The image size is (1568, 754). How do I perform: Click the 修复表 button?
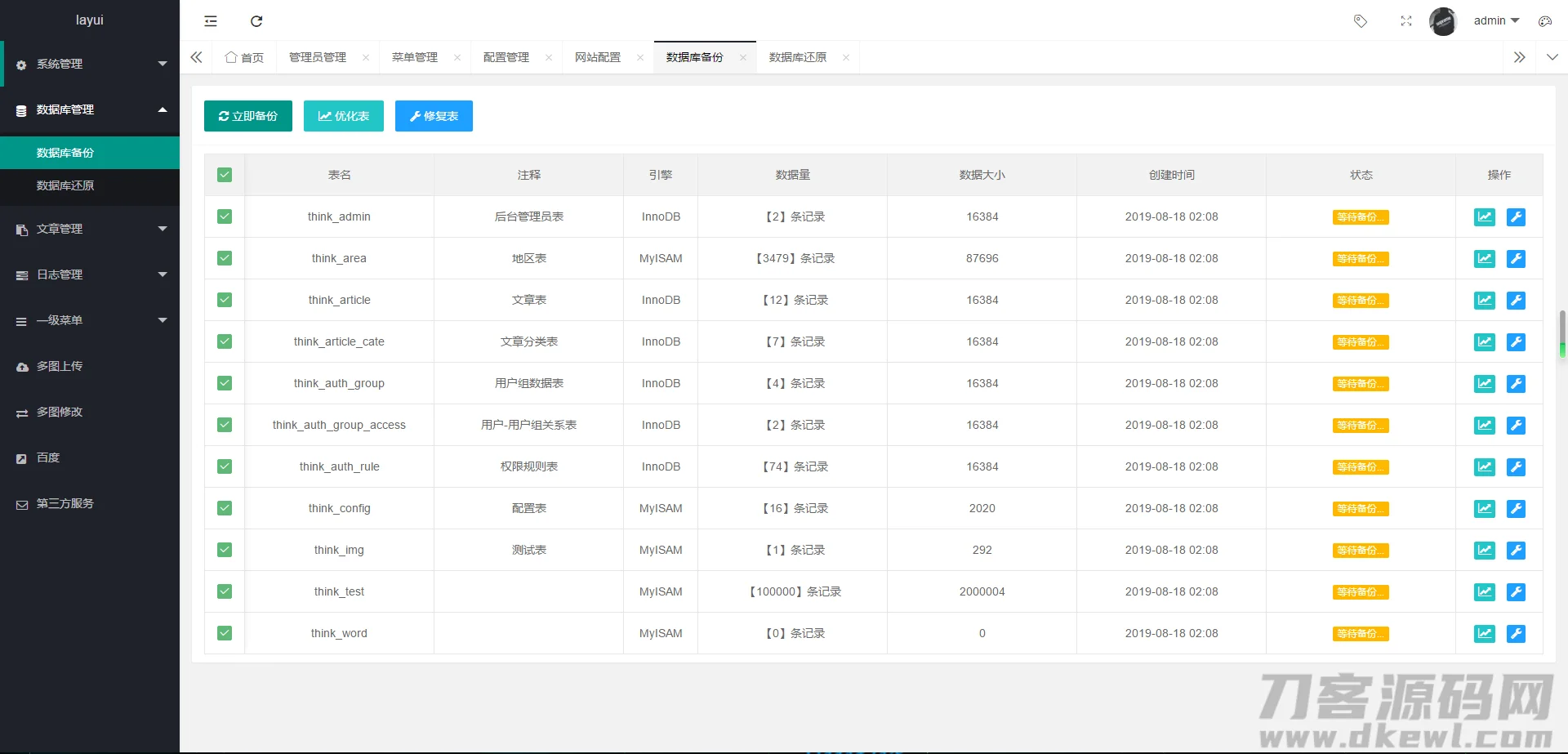pyautogui.click(x=434, y=116)
